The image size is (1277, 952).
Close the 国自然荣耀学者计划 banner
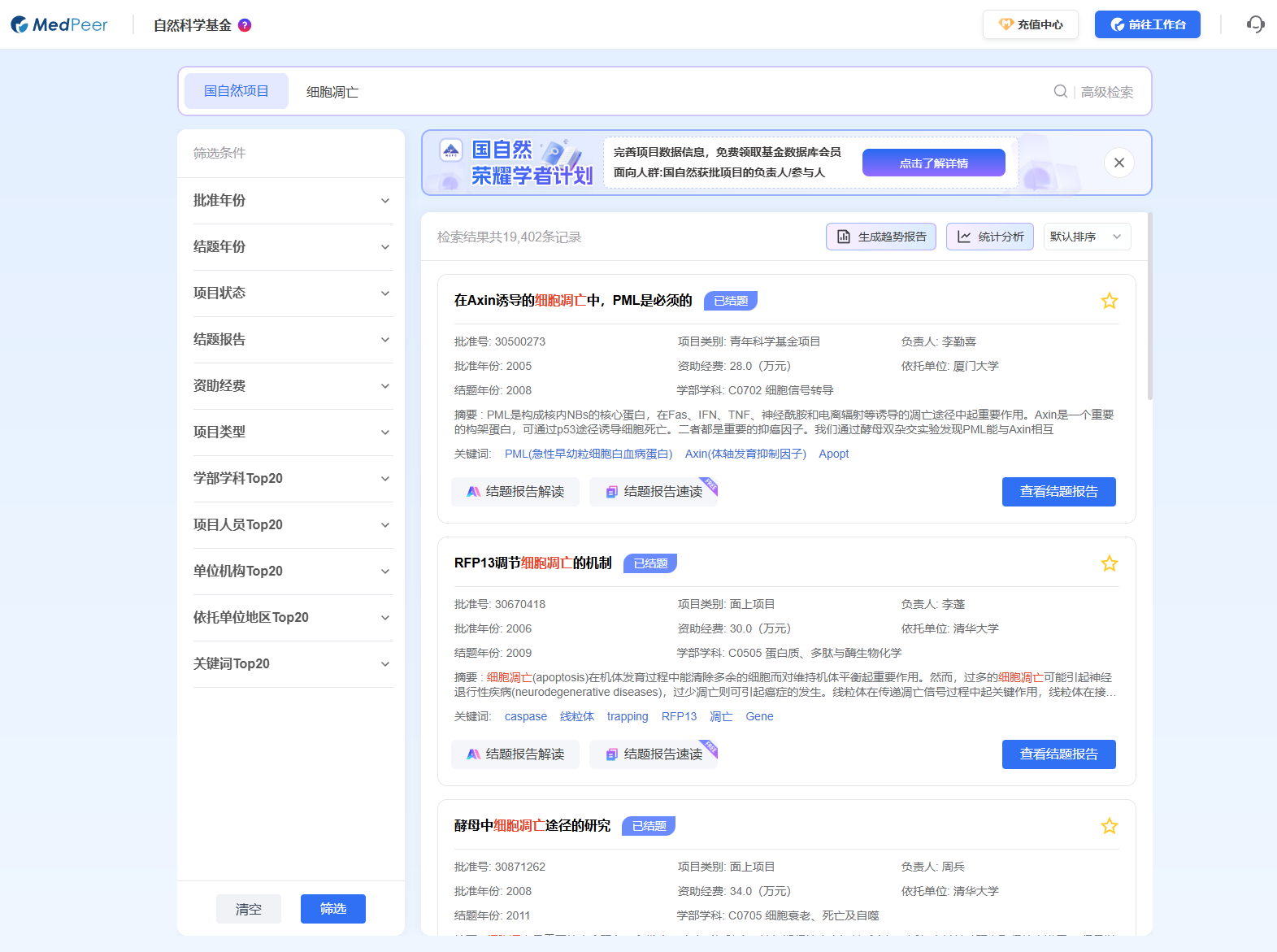pos(1119,163)
